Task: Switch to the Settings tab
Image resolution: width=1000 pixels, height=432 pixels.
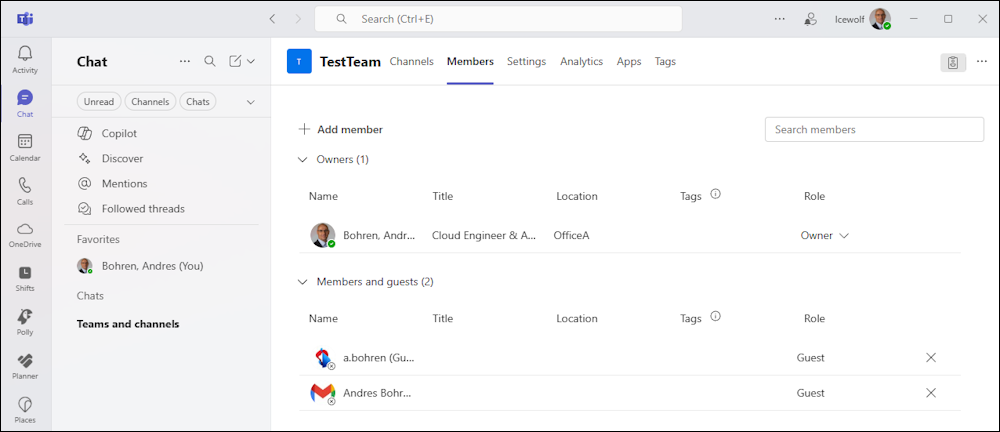Action: pyautogui.click(x=526, y=61)
